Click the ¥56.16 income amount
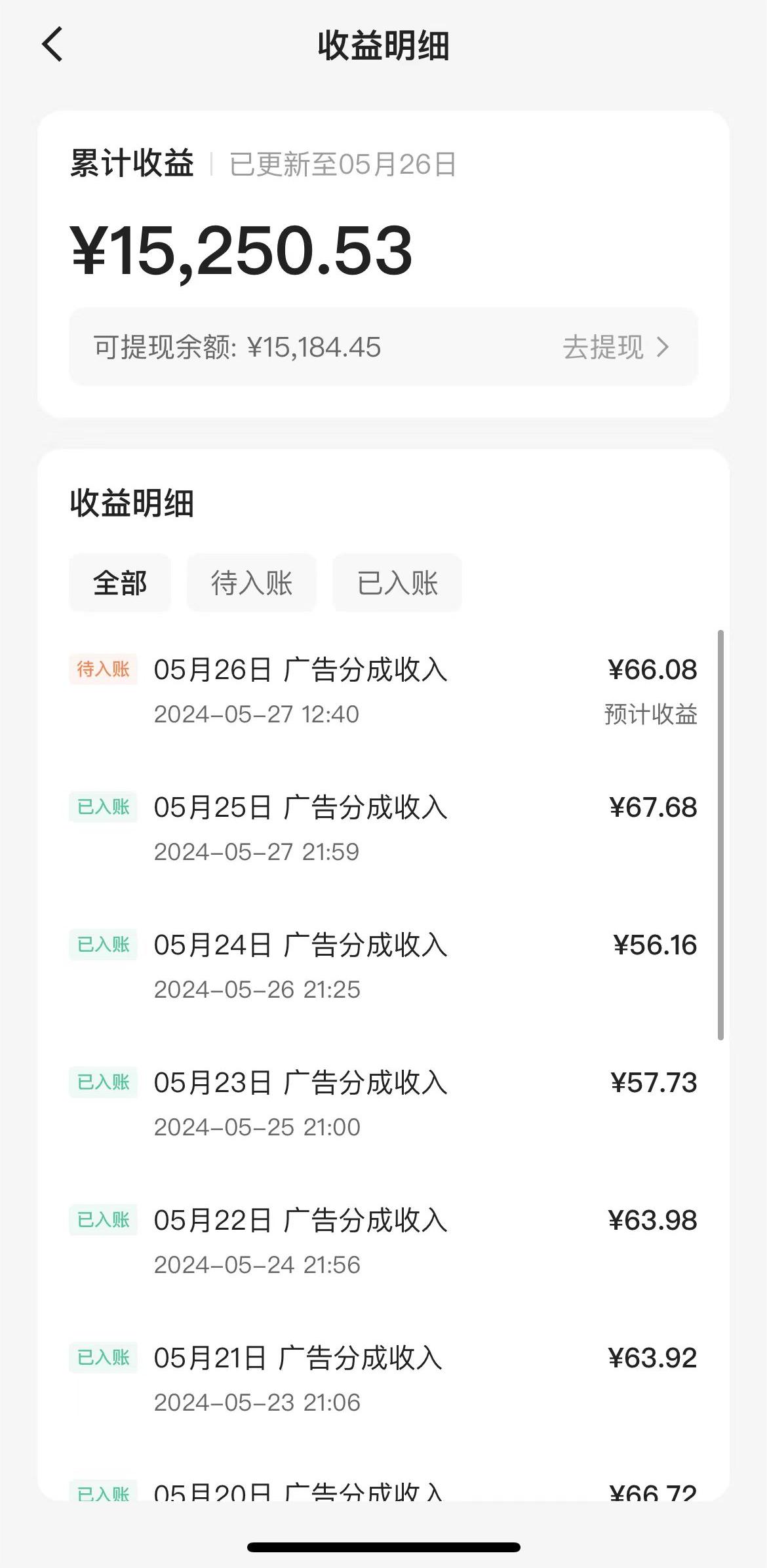The width and height of the screenshot is (767, 1568). 655,945
